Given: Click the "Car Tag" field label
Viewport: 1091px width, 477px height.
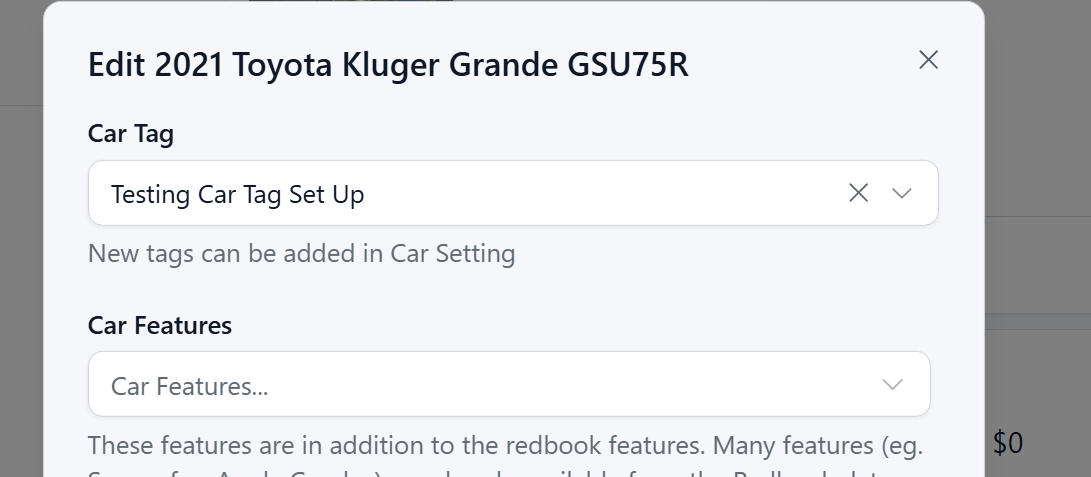Looking at the screenshot, I should coord(131,134).
